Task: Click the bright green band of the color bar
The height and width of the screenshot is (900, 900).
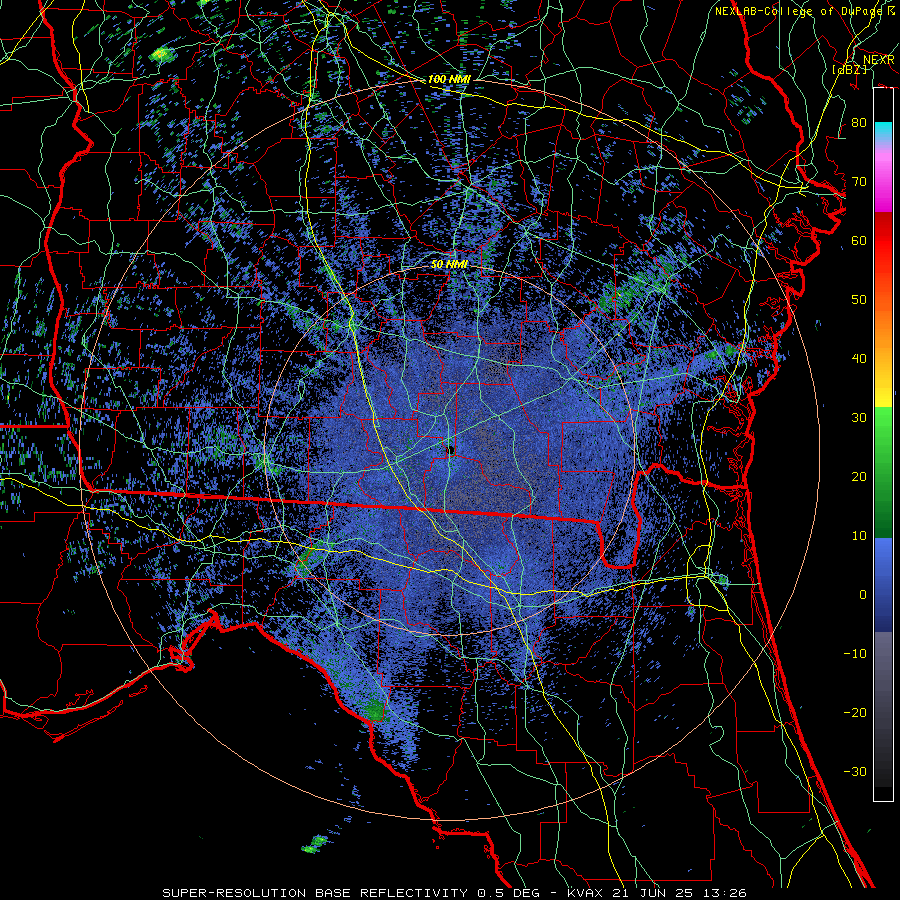Action: click(883, 430)
